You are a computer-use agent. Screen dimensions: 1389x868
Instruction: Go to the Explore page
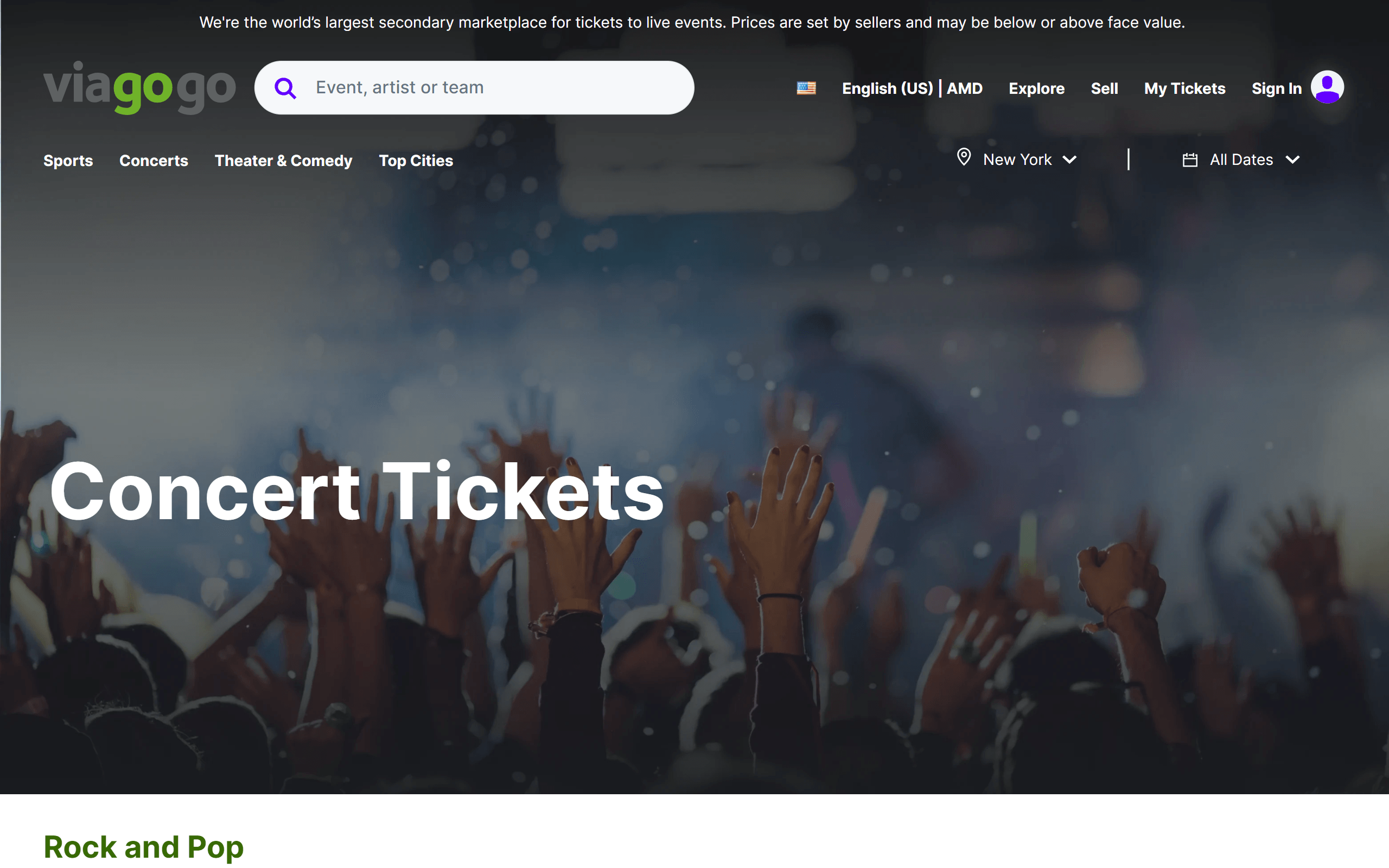(x=1036, y=88)
